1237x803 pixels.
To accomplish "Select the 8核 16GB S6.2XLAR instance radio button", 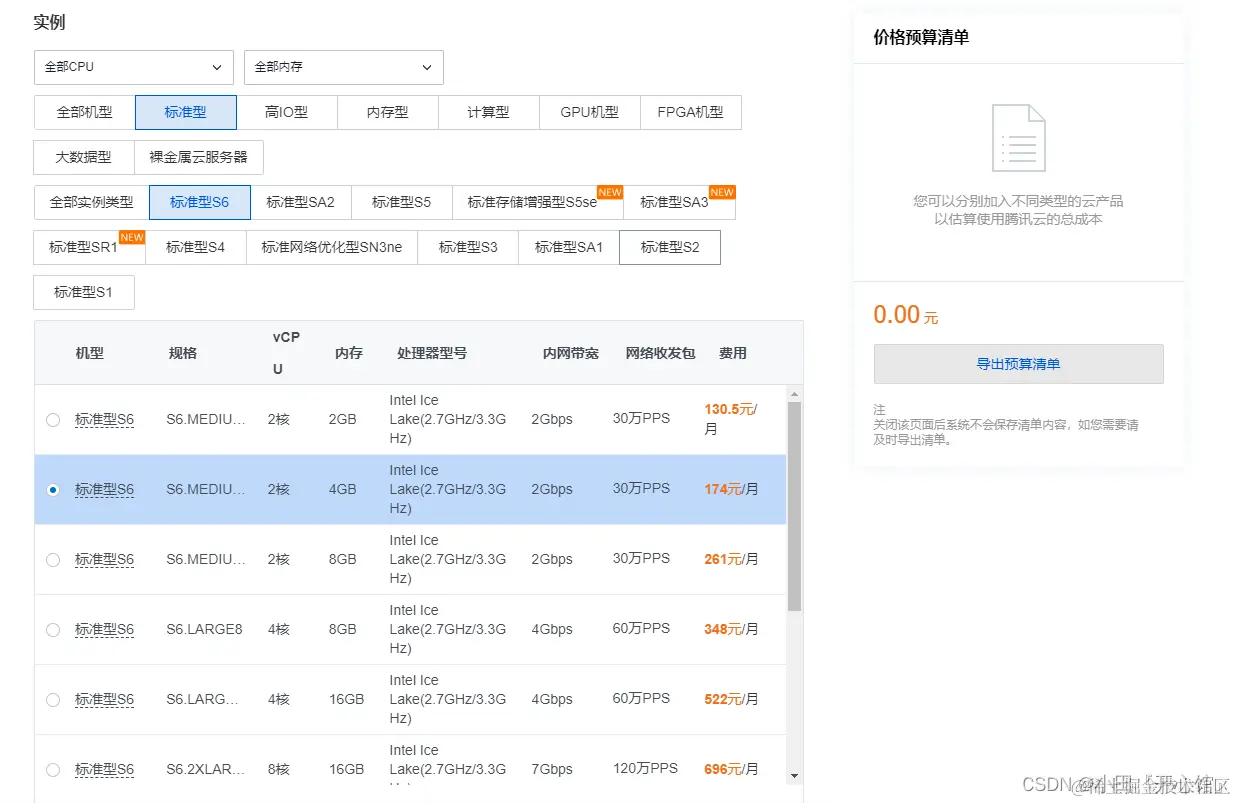I will [x=52, y=769].
